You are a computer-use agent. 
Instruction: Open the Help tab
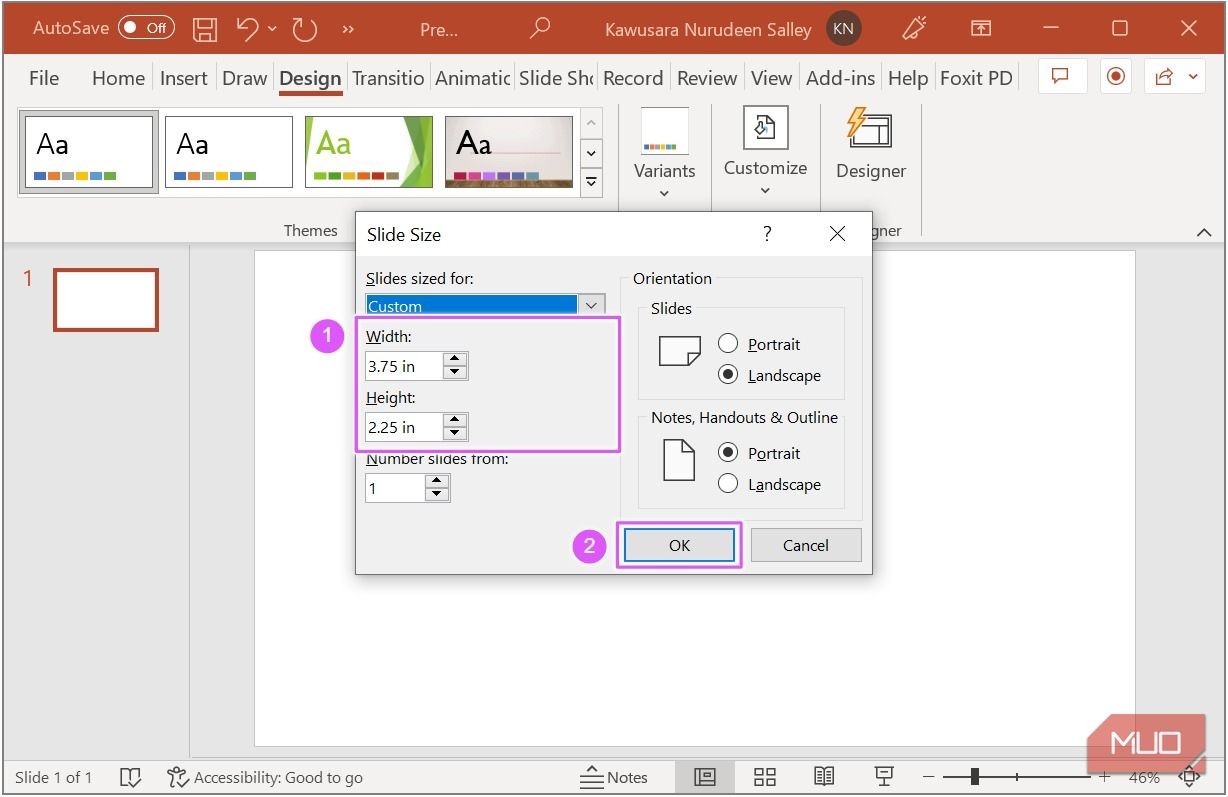tap(908, 78)
